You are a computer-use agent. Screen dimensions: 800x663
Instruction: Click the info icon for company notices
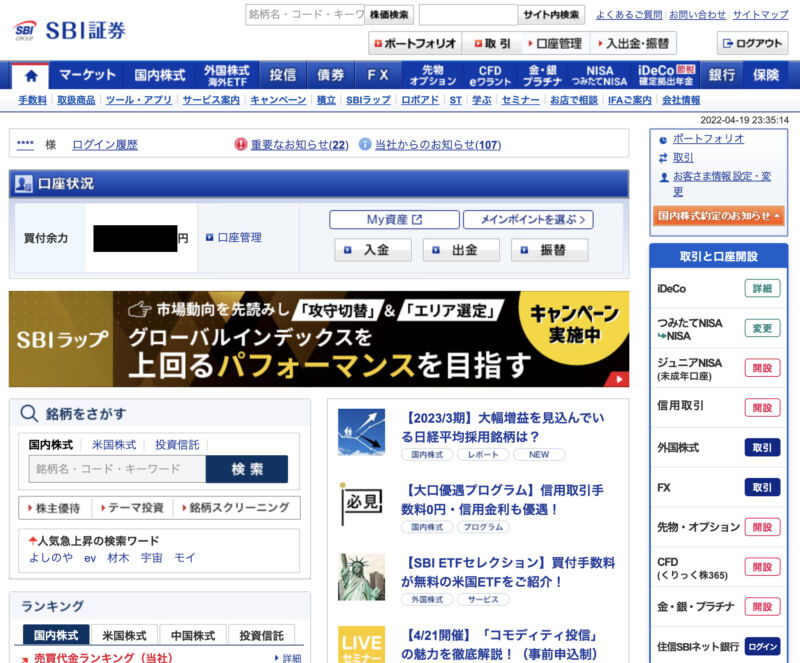[x=365, y=144]
